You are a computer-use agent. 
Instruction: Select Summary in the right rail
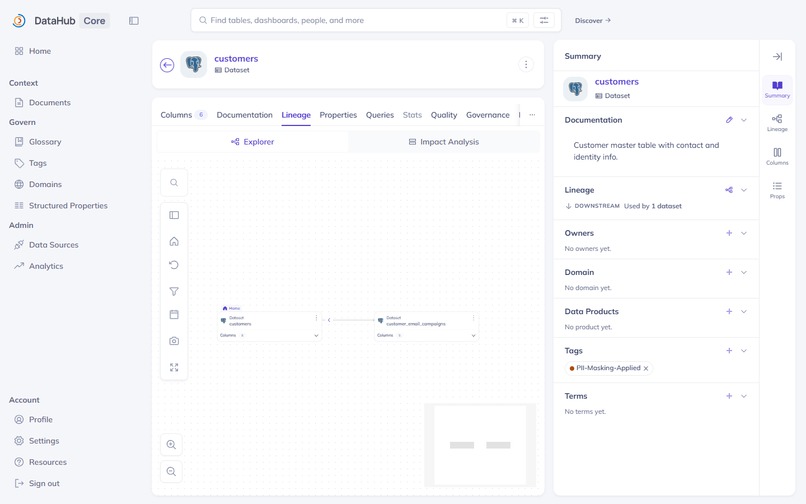click(x=777, y=88)
